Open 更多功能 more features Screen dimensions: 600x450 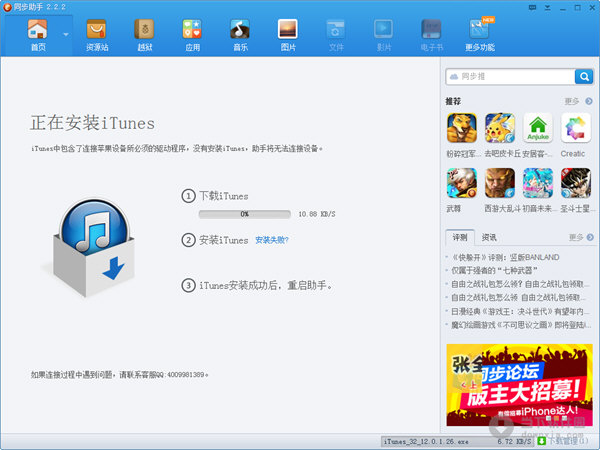pos(480,35)
